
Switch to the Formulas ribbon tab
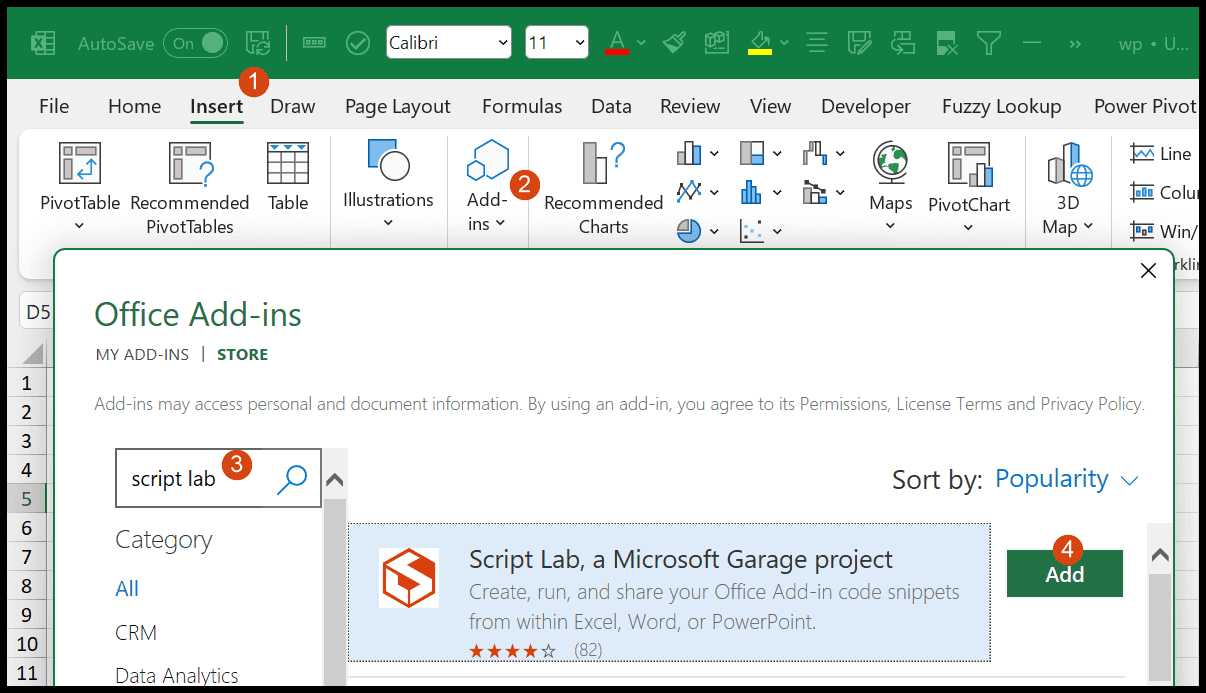click(521, 106)
